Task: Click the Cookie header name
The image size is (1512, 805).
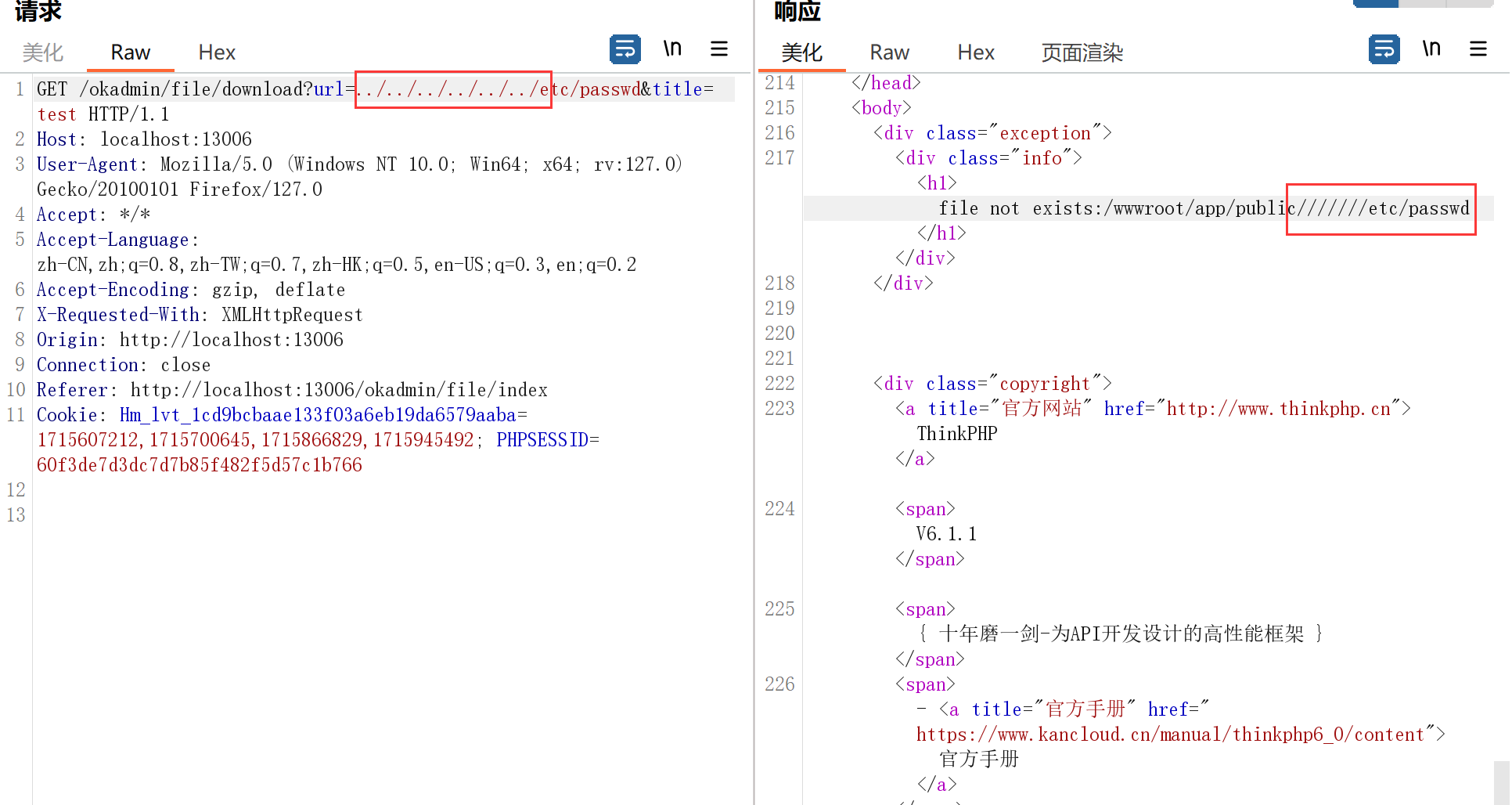Action: (67, 415)
